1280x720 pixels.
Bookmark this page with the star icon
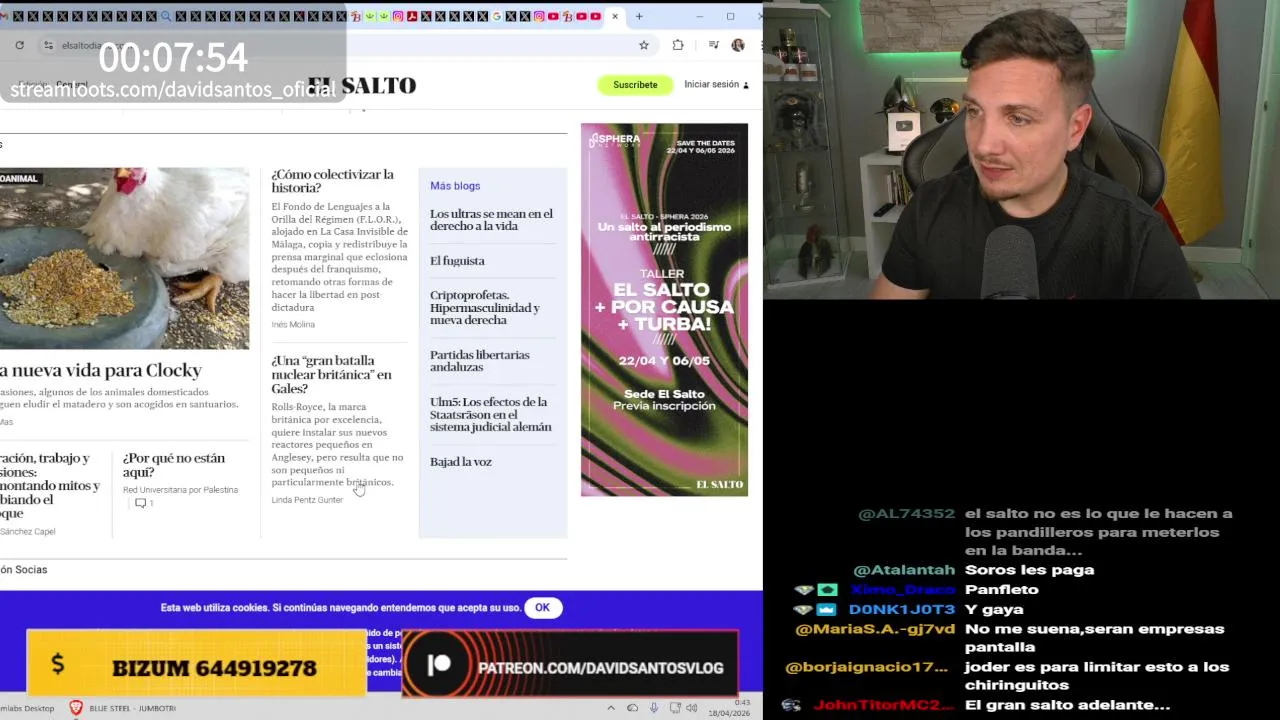point(644,45)
